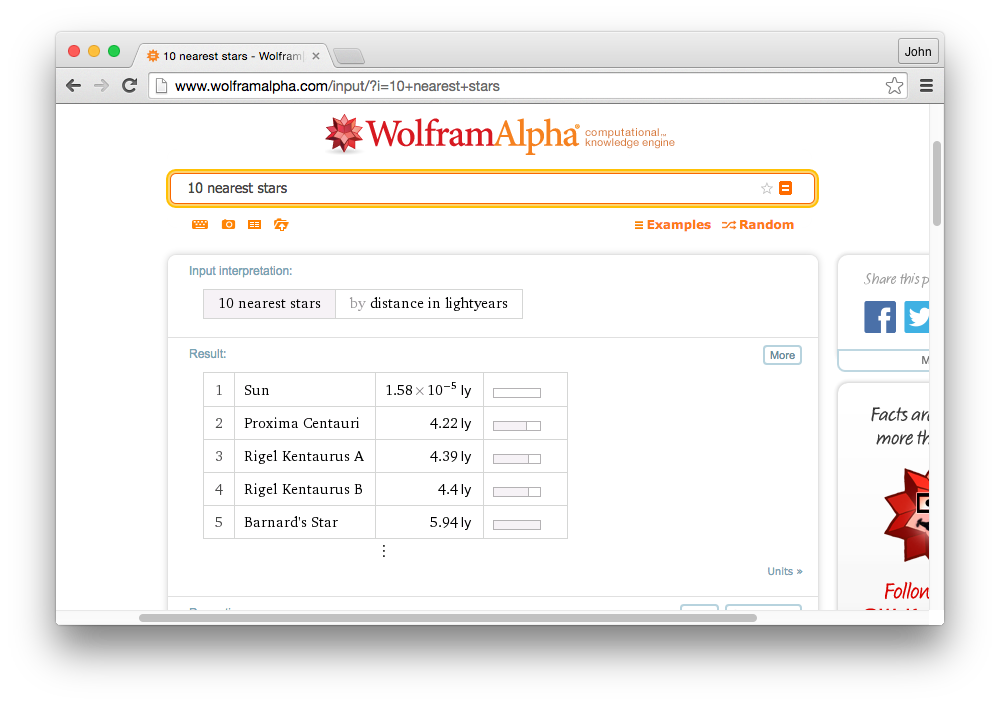1000x705 pixels.
Task: Click Proxima Centauri's distance bar
Action: click(x=517, y=426)
